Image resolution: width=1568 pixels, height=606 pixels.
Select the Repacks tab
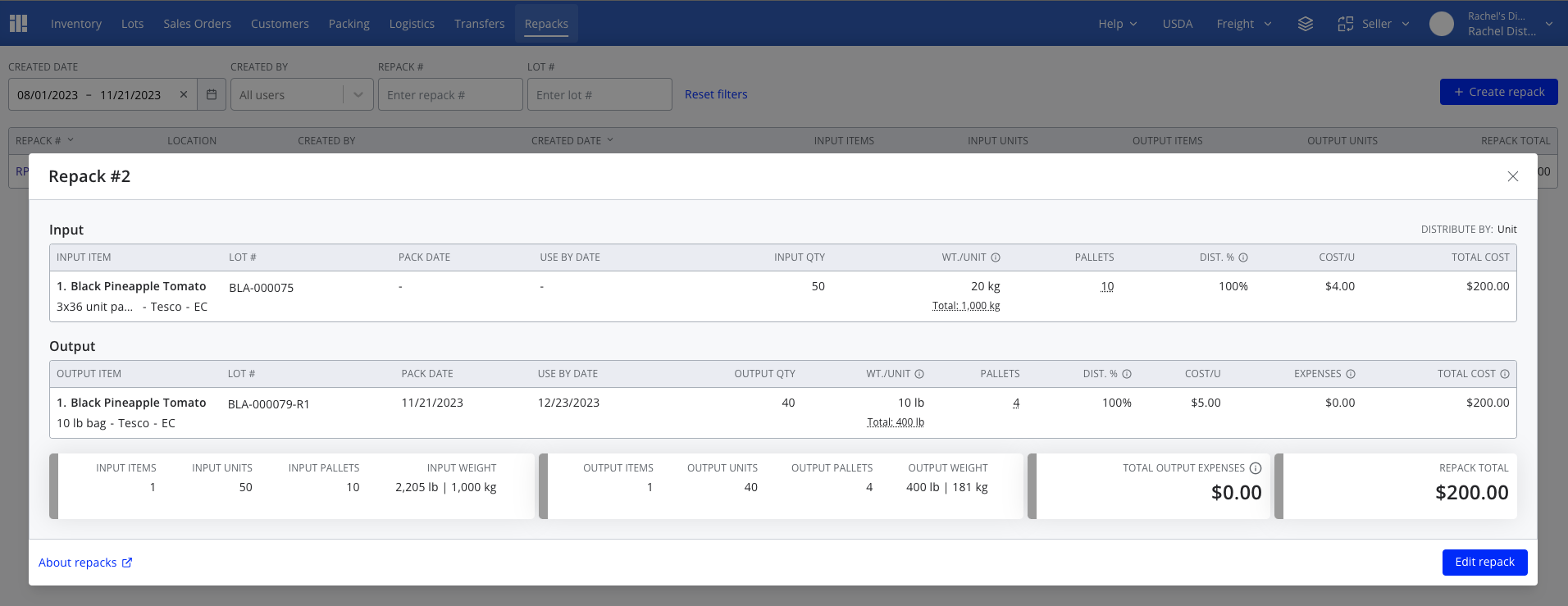click(x=546, y=24)
